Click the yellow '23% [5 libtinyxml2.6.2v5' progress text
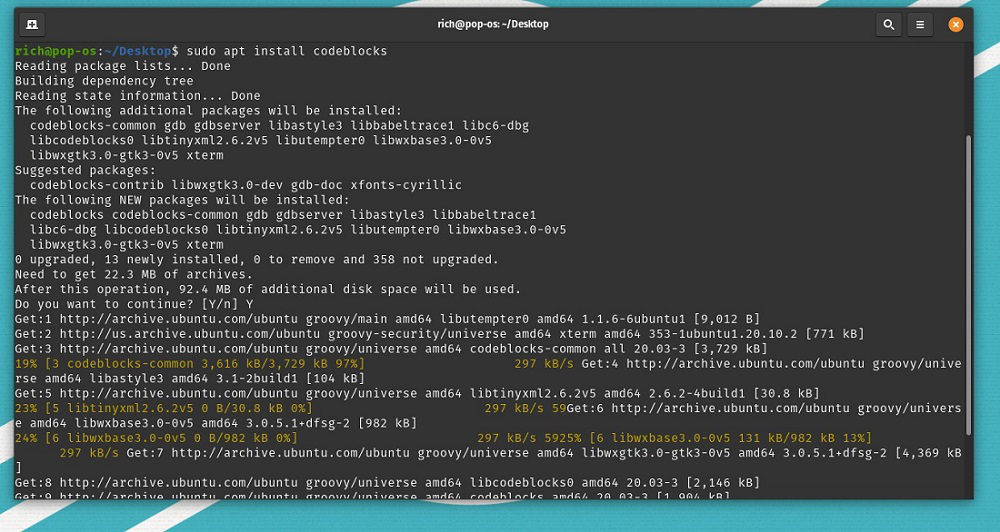Viewport: 1000px width, 532px height. point(164,408)
